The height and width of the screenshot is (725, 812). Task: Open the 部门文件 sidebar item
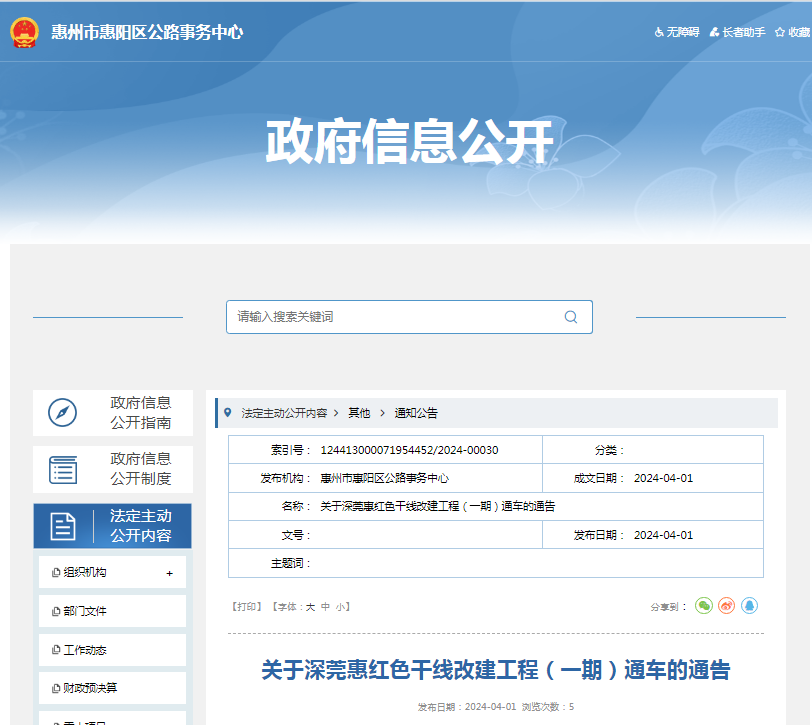112,611
